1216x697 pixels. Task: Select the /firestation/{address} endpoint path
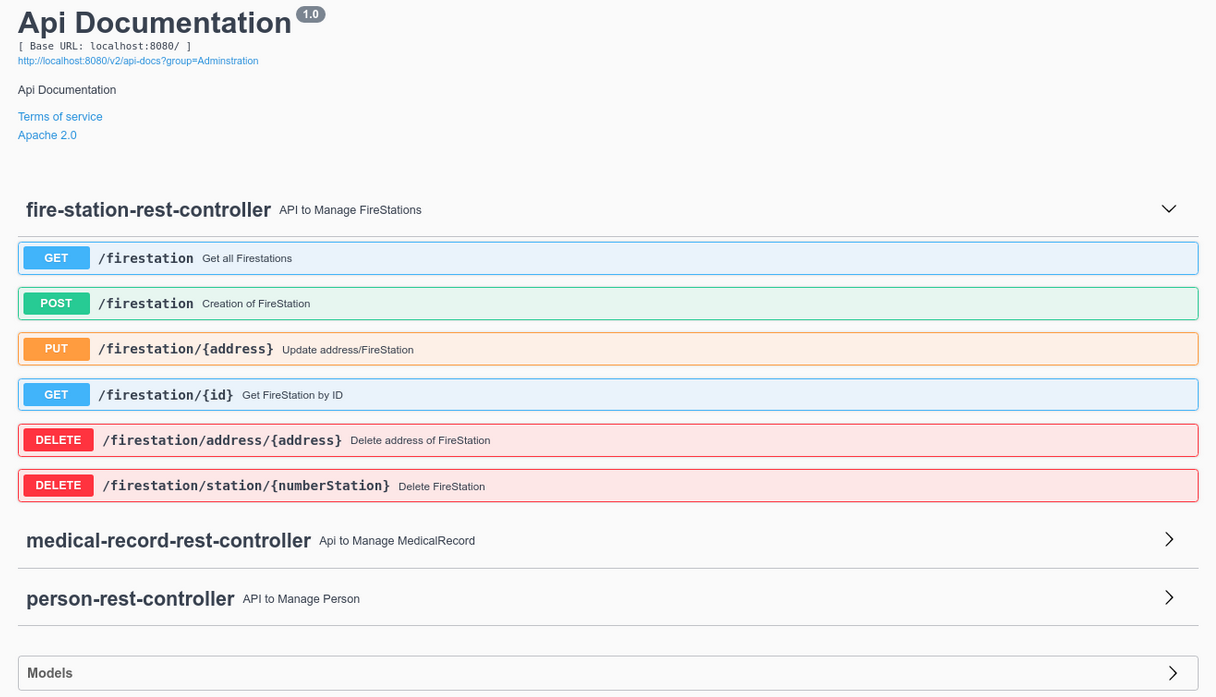coord(186,349)
